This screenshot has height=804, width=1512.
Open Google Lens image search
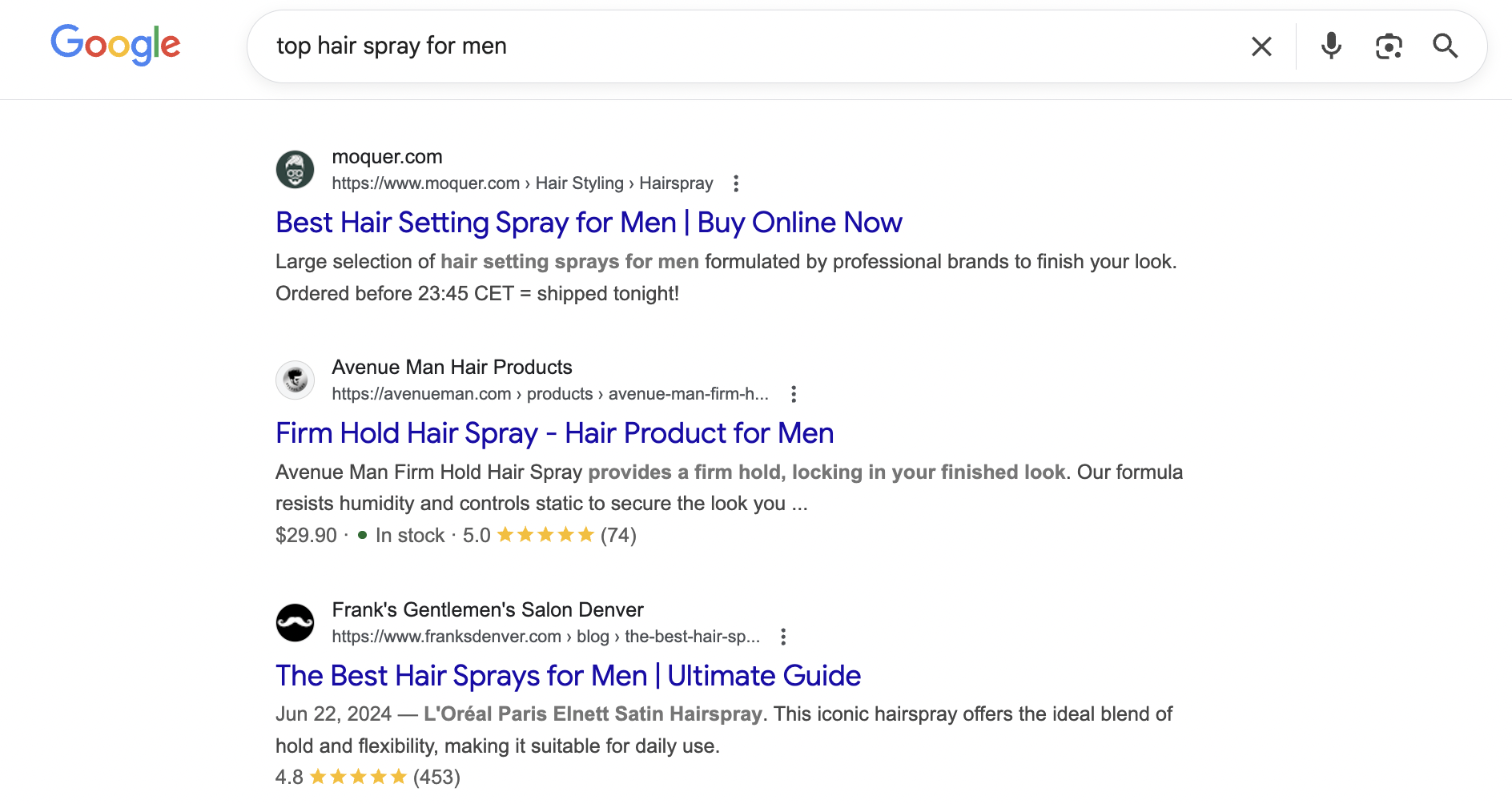pos(1389,46)
